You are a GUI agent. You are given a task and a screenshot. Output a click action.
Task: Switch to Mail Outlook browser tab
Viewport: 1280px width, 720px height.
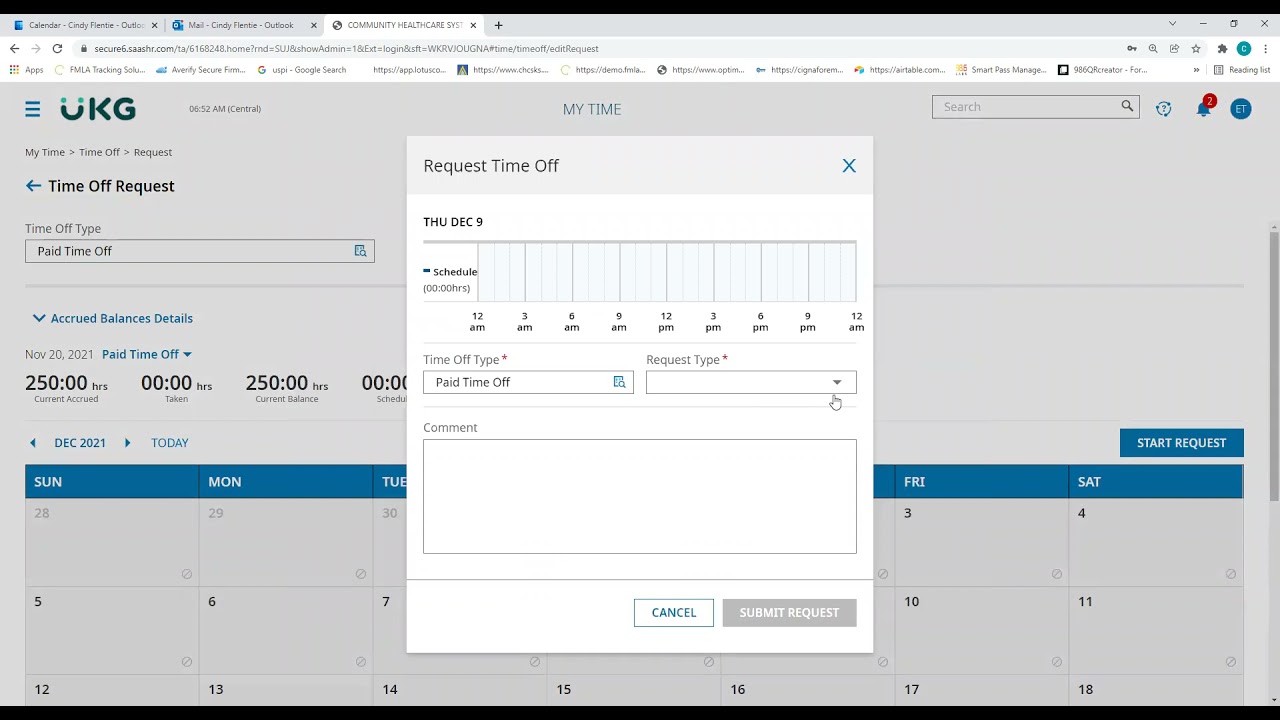click(241, 25)
